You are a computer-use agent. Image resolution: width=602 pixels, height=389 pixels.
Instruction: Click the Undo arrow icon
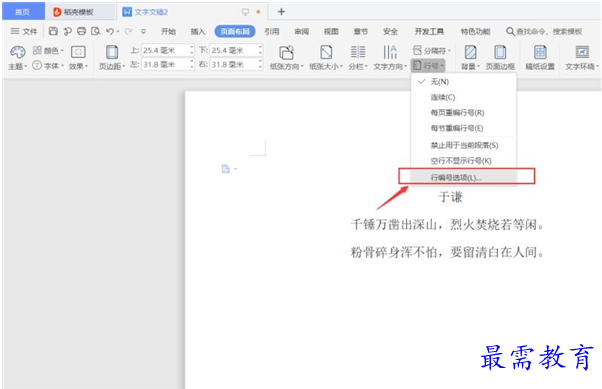pyautogui.click(x=110, y=31)
